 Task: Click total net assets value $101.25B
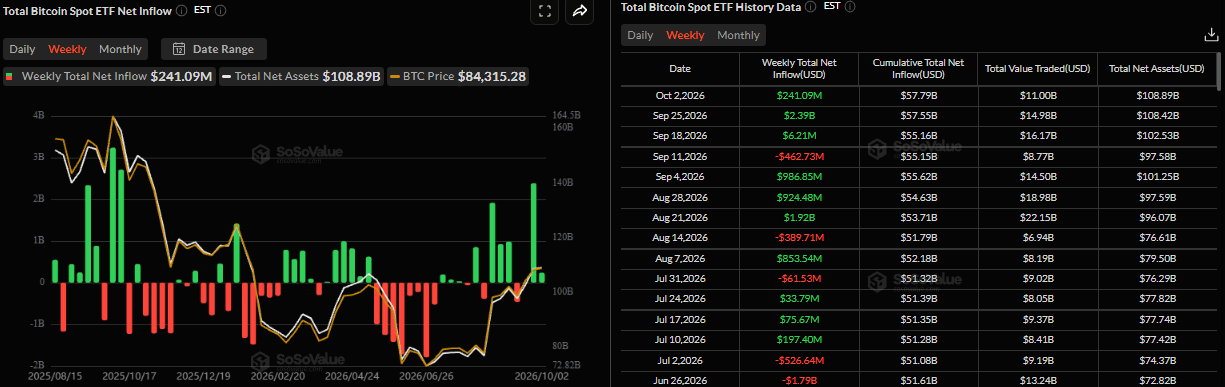click(1158, 176)
